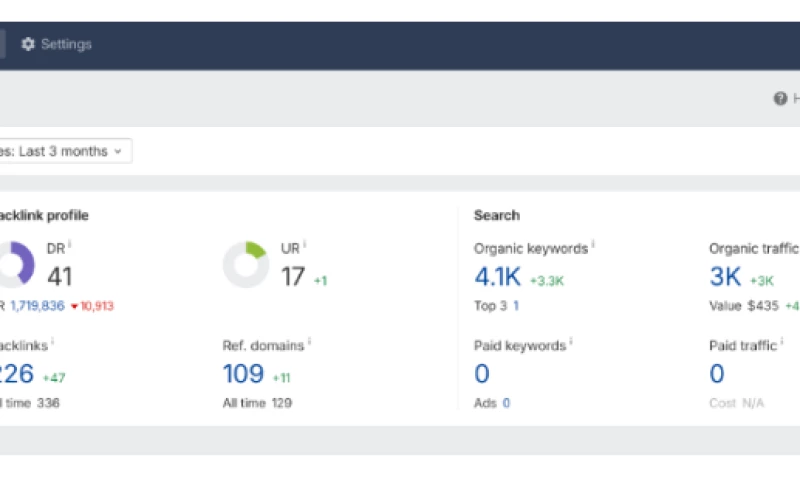Viewport: 800px width, 480px height.
Task: Click the help question mark icon
Action: (780, 98)
